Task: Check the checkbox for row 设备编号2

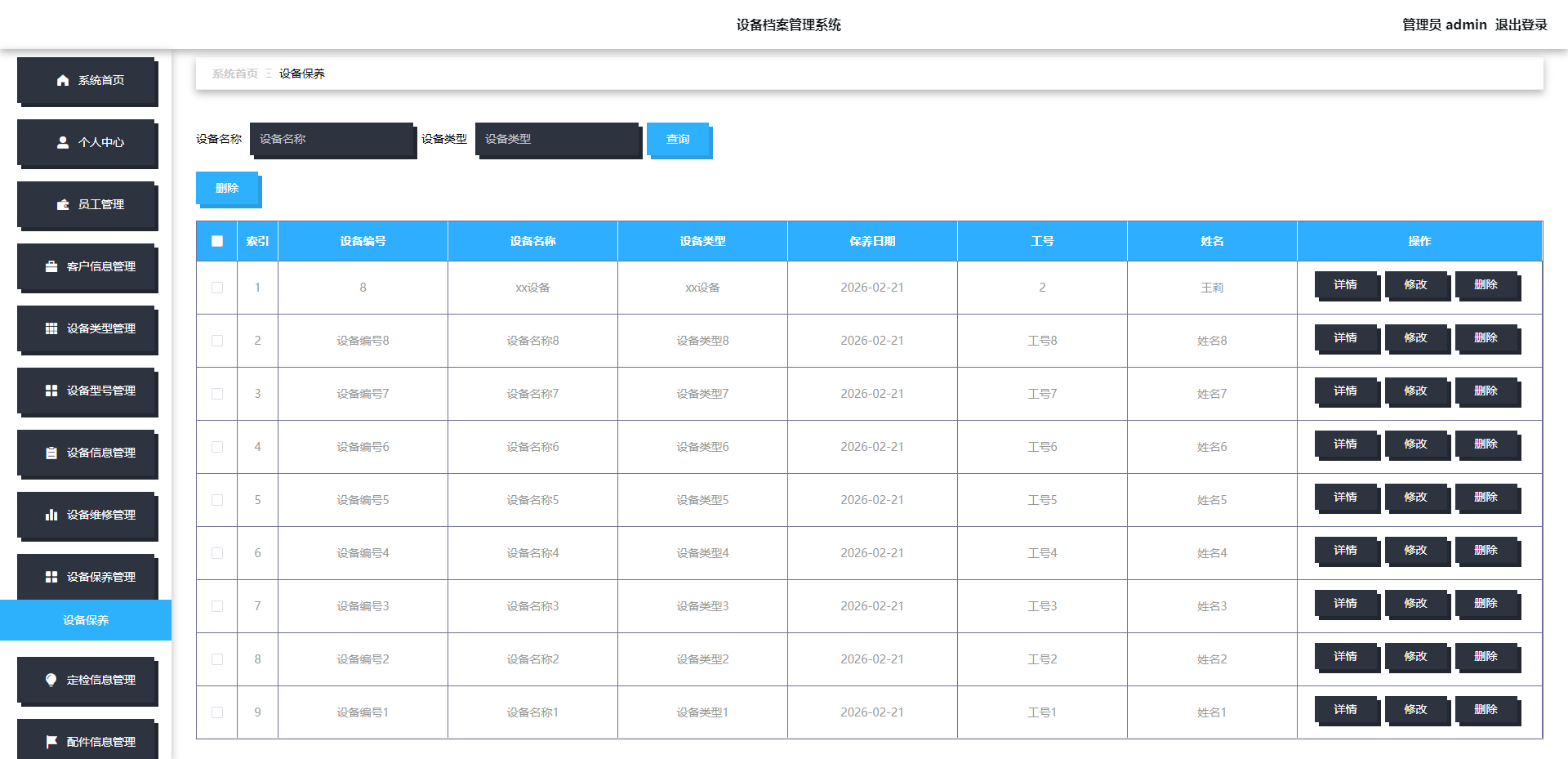Action: point(217,659)
